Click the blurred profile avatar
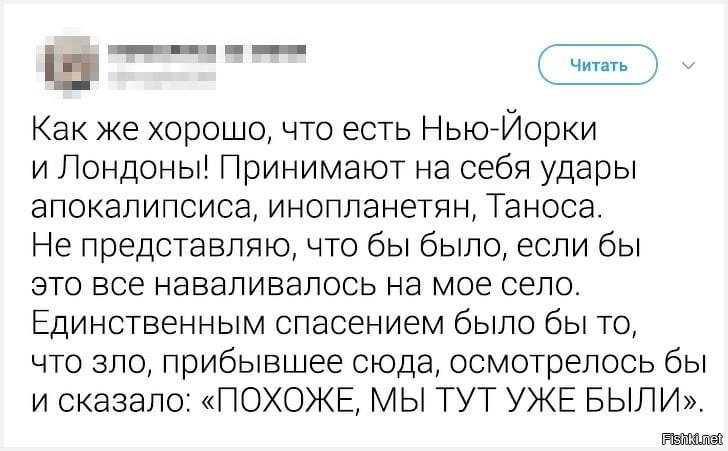 click(68, 64)
